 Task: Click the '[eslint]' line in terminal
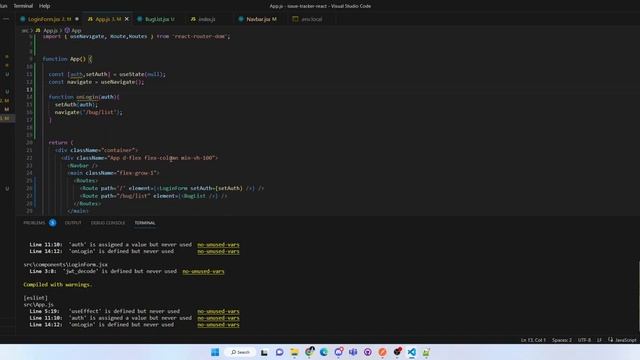coord(36,298)
